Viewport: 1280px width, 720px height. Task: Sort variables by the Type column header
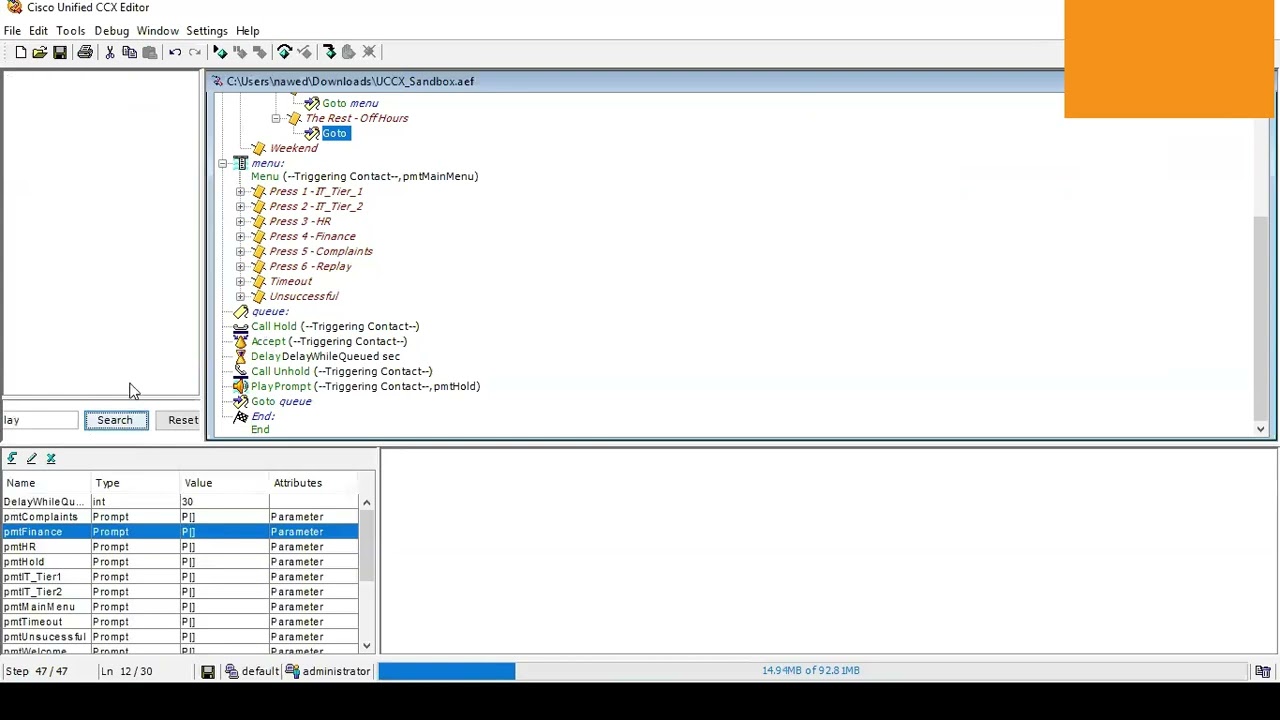tap(135, 483)
